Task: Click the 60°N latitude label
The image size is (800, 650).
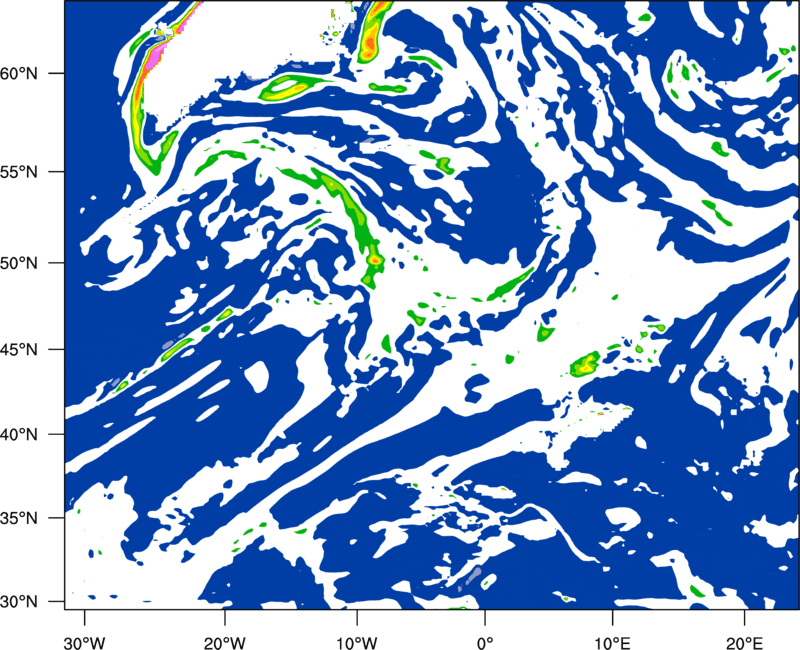Action: pos(19,73)
